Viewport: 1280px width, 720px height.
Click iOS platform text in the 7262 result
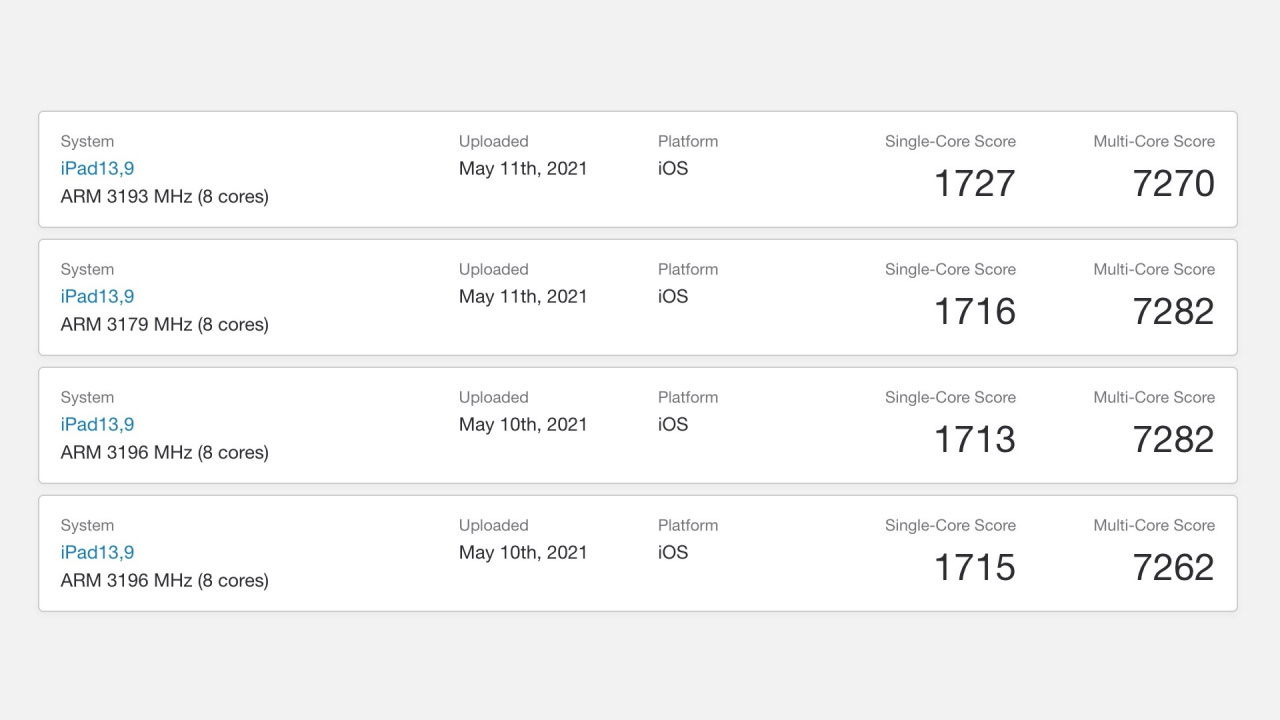pyautogui.click(x=673, y=553)
